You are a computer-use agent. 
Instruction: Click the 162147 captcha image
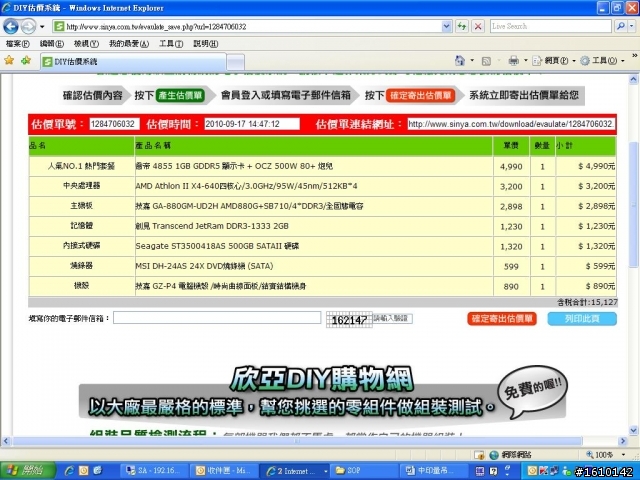tap(349, 320)
